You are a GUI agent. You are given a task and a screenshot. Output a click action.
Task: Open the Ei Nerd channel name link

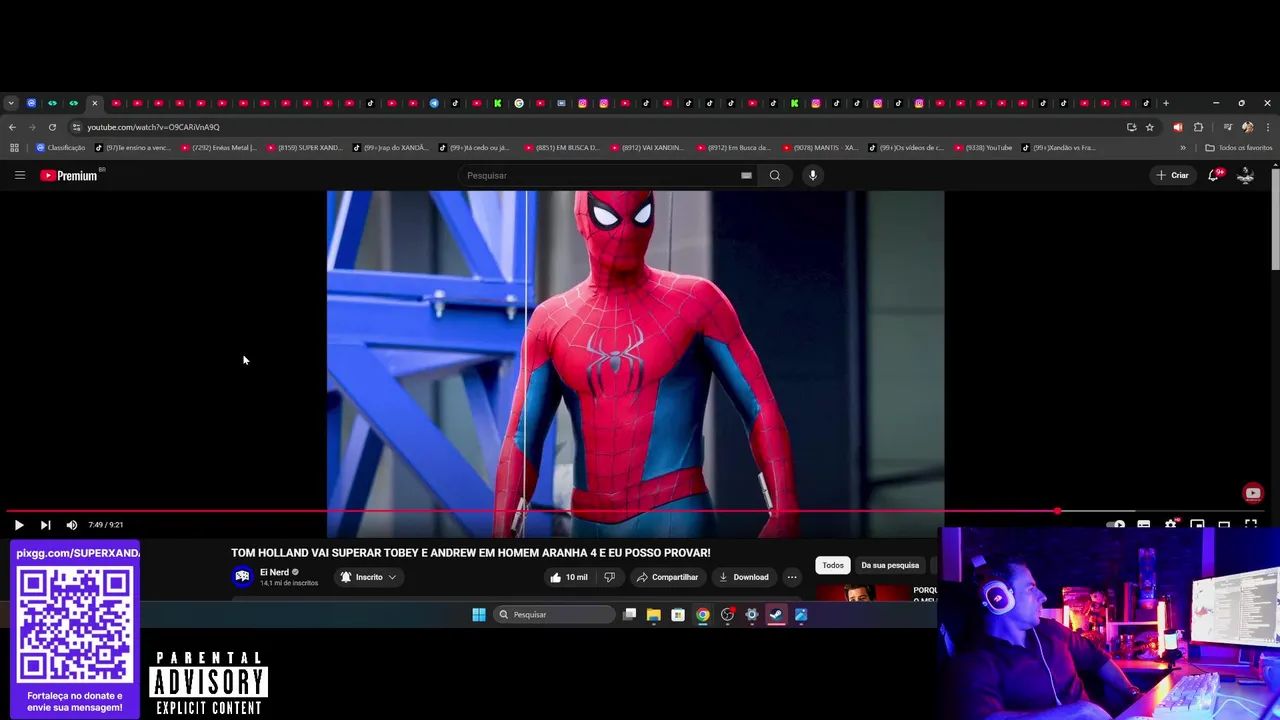pyautogui.click(x=274, y=572)
